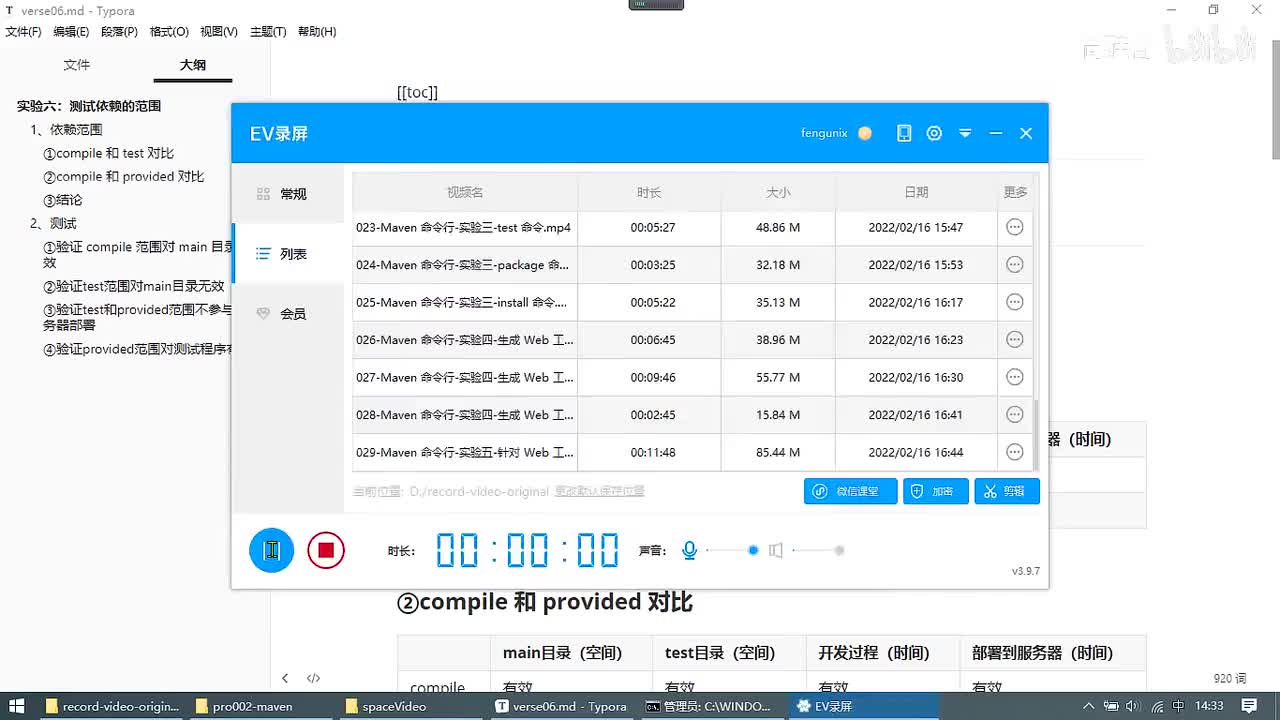Open EV录屏 settings gear
The image size is (1280, 720).
[x=934, y=133]
